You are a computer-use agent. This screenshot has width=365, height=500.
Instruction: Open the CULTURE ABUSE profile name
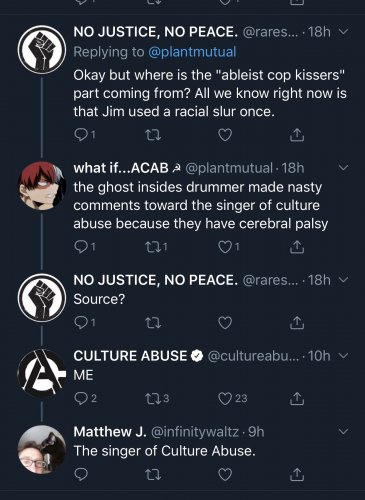point(130,356)
